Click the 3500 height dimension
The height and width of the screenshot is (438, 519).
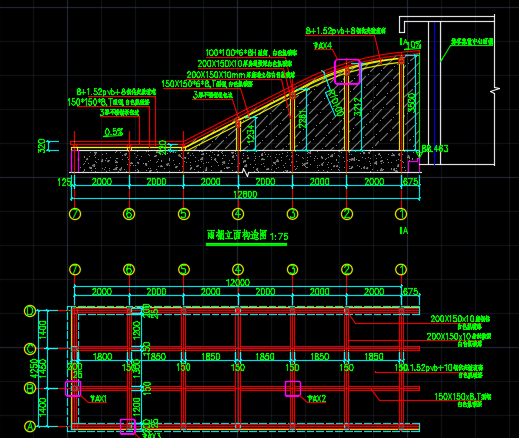[x=412, y=103]
